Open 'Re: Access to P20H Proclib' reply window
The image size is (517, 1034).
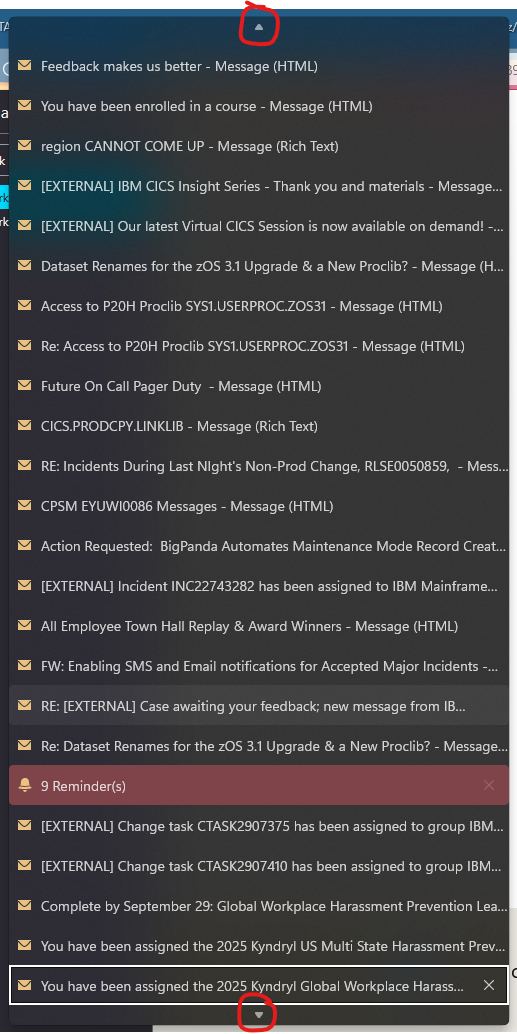258,346
